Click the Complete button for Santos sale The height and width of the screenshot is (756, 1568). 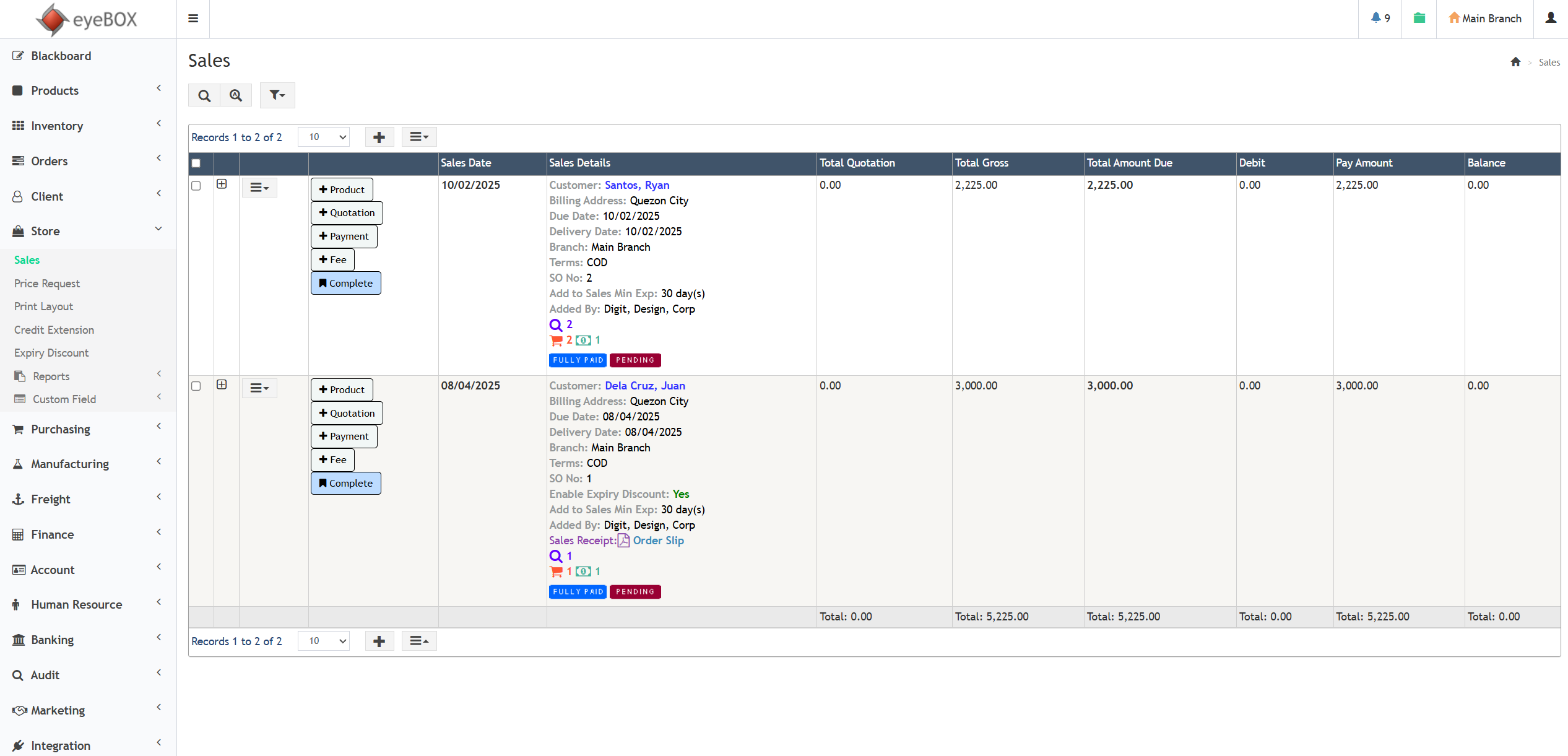[x=346, y=283]
